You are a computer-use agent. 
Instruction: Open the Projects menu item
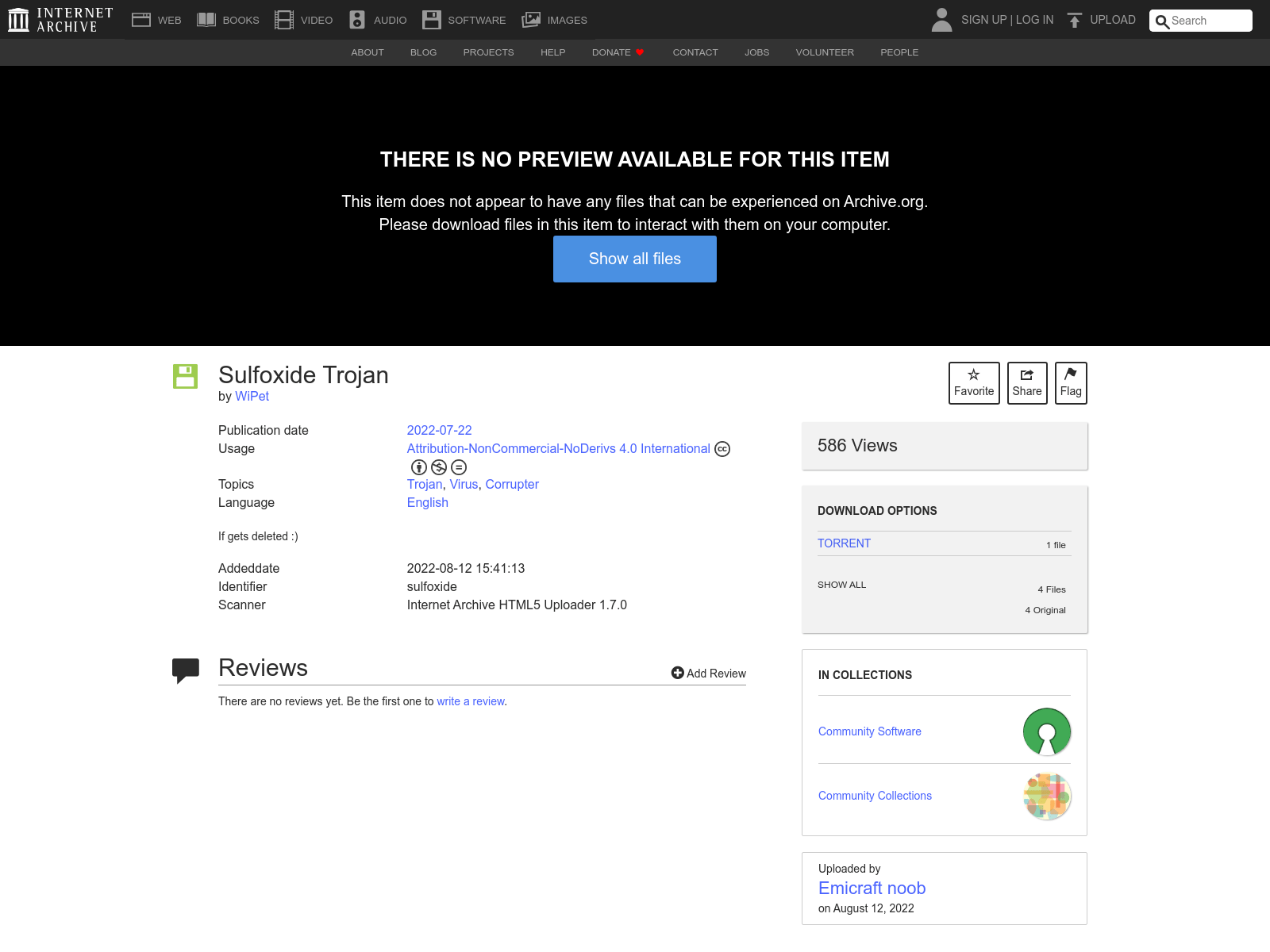(489, 52)
